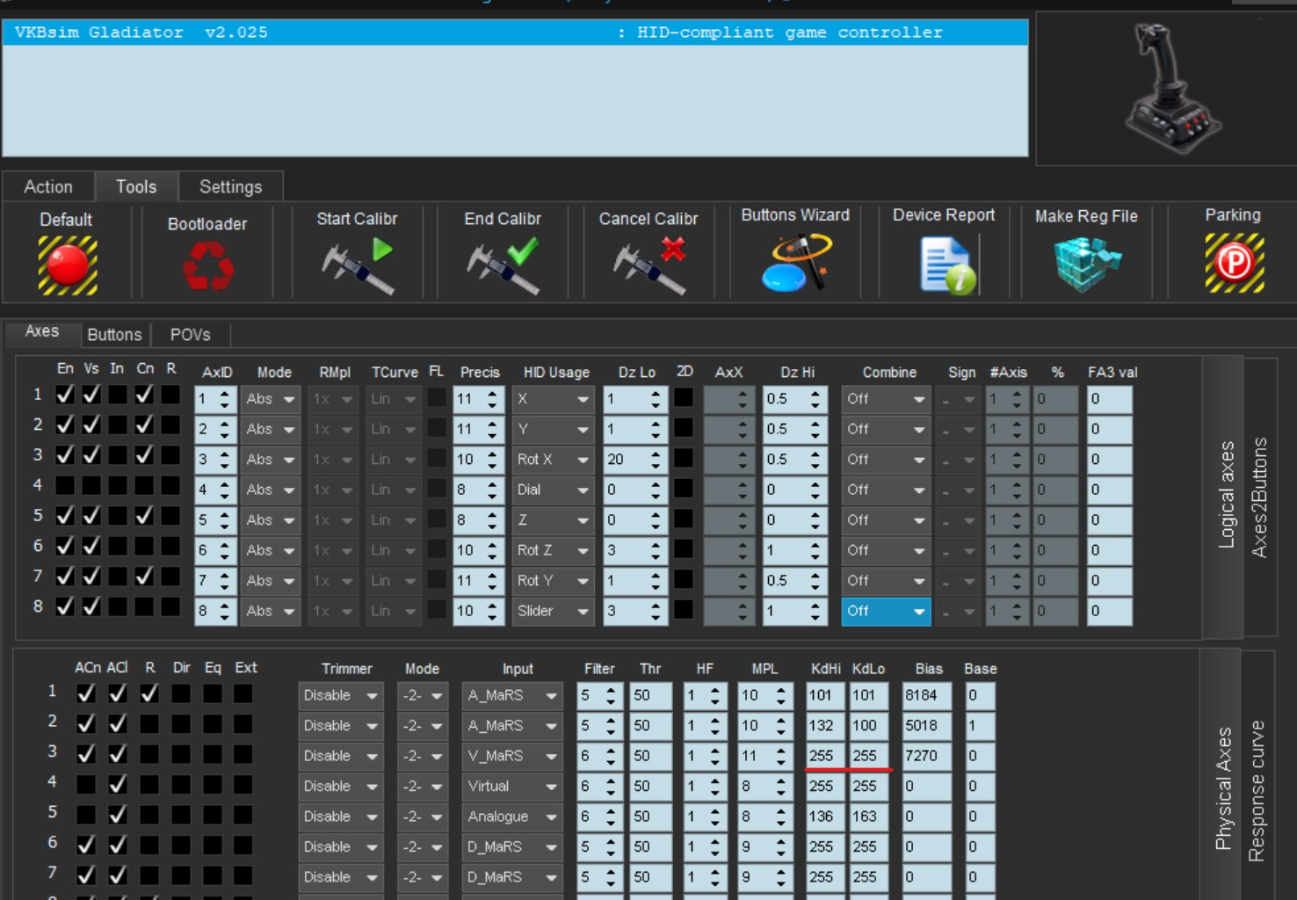Expand the highlighted Combine dropdown for axis 8
Image resolution: width=1297 pixels, height=900 pixels.
[886, 611]
